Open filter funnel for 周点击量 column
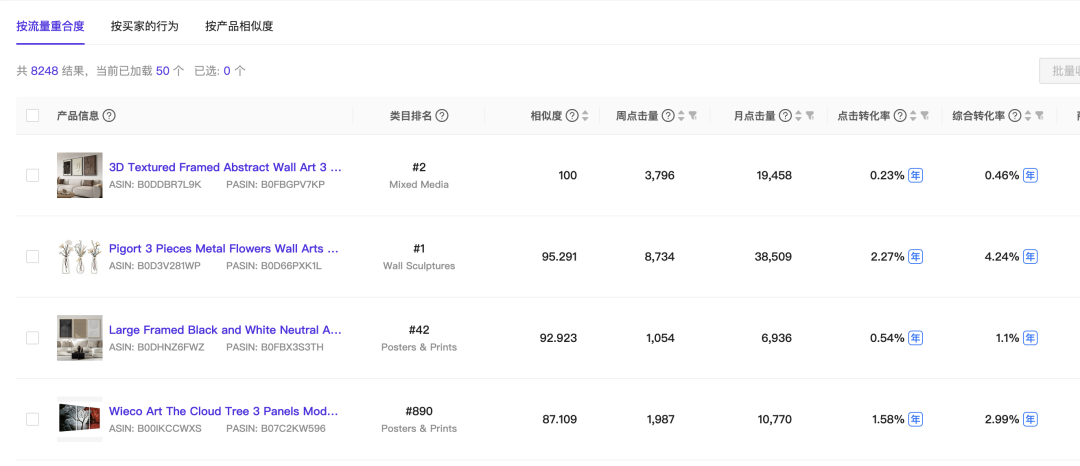Viewport: 1080px width, 466px height. [x=693, y=116]
